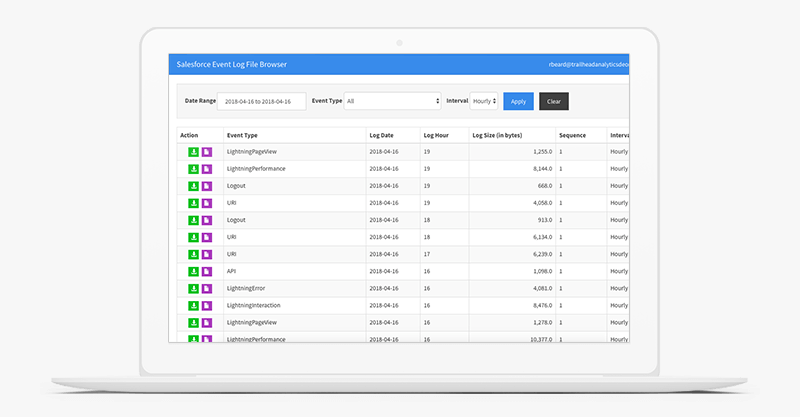Screen dimensions: 800x417
Task: Download the LightningPerformance log with size 8,144.0
Action: coord(193,169)
